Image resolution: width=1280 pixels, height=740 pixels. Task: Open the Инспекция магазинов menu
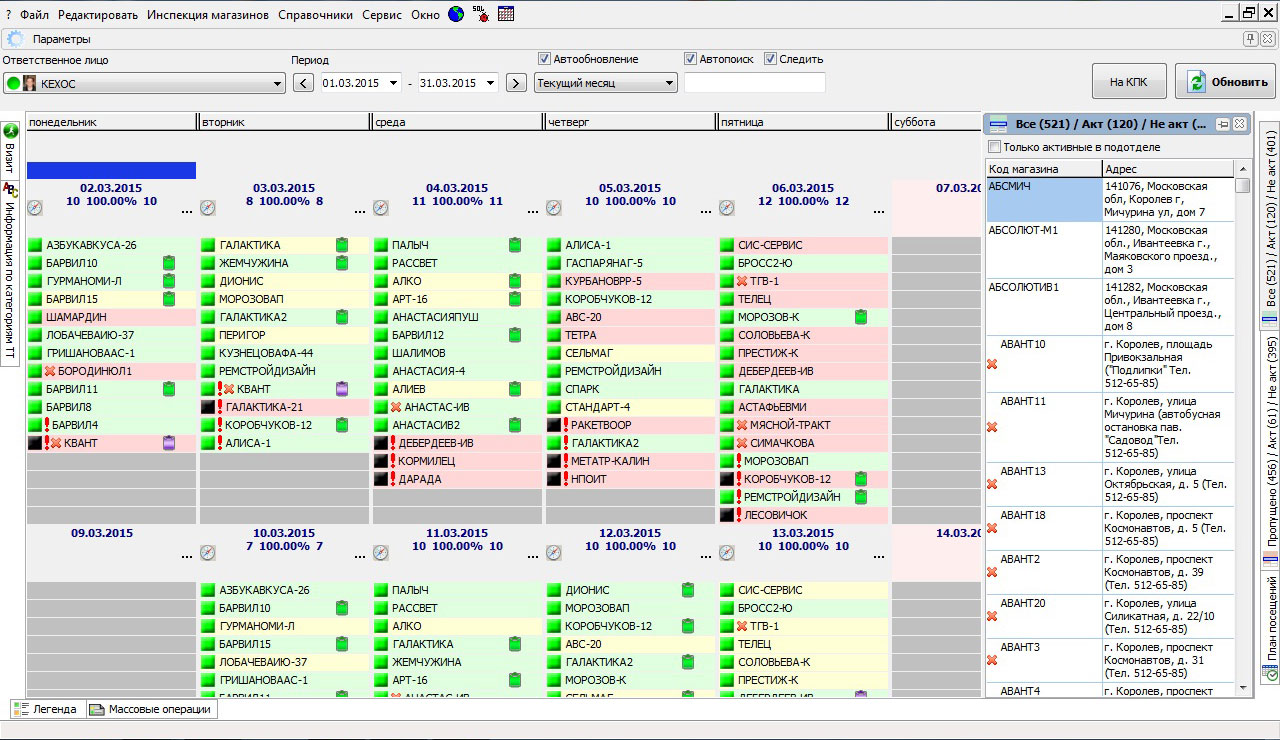pos(208,15)
